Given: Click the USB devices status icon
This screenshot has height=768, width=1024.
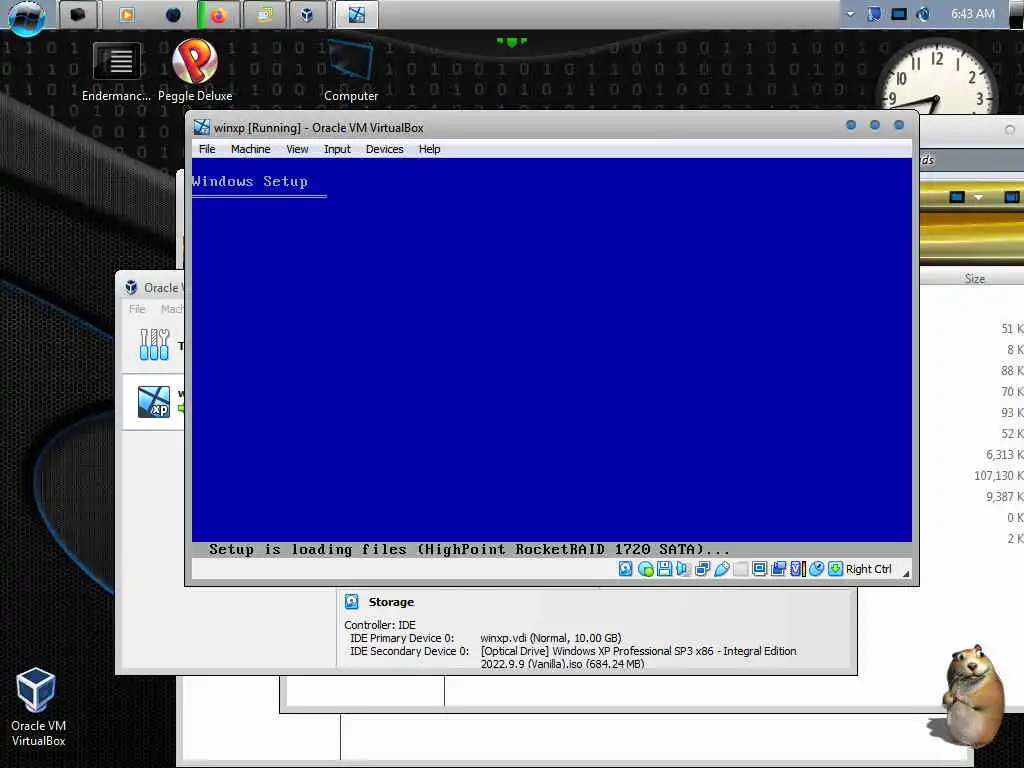Looking at the screenshot, I should (722, 569).
